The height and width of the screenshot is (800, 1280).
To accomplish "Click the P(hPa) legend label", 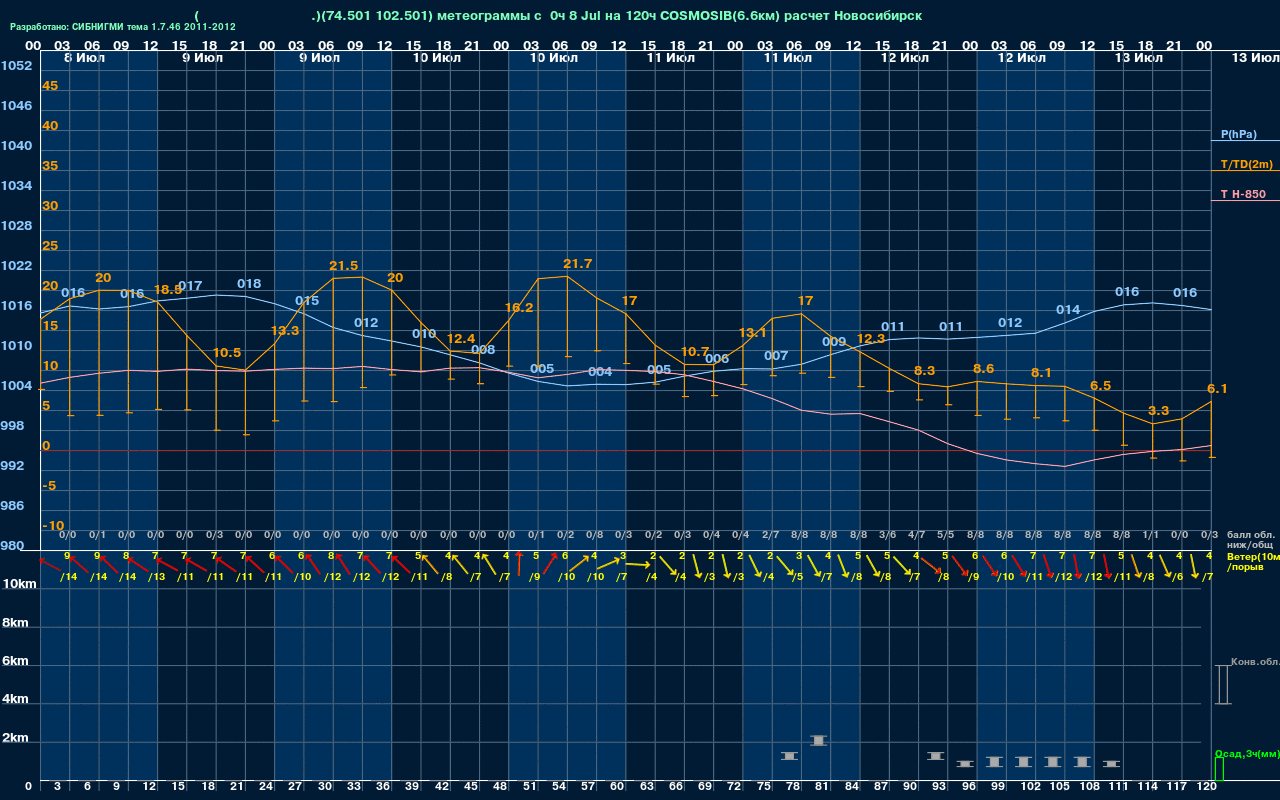I will pos(1238,134).
